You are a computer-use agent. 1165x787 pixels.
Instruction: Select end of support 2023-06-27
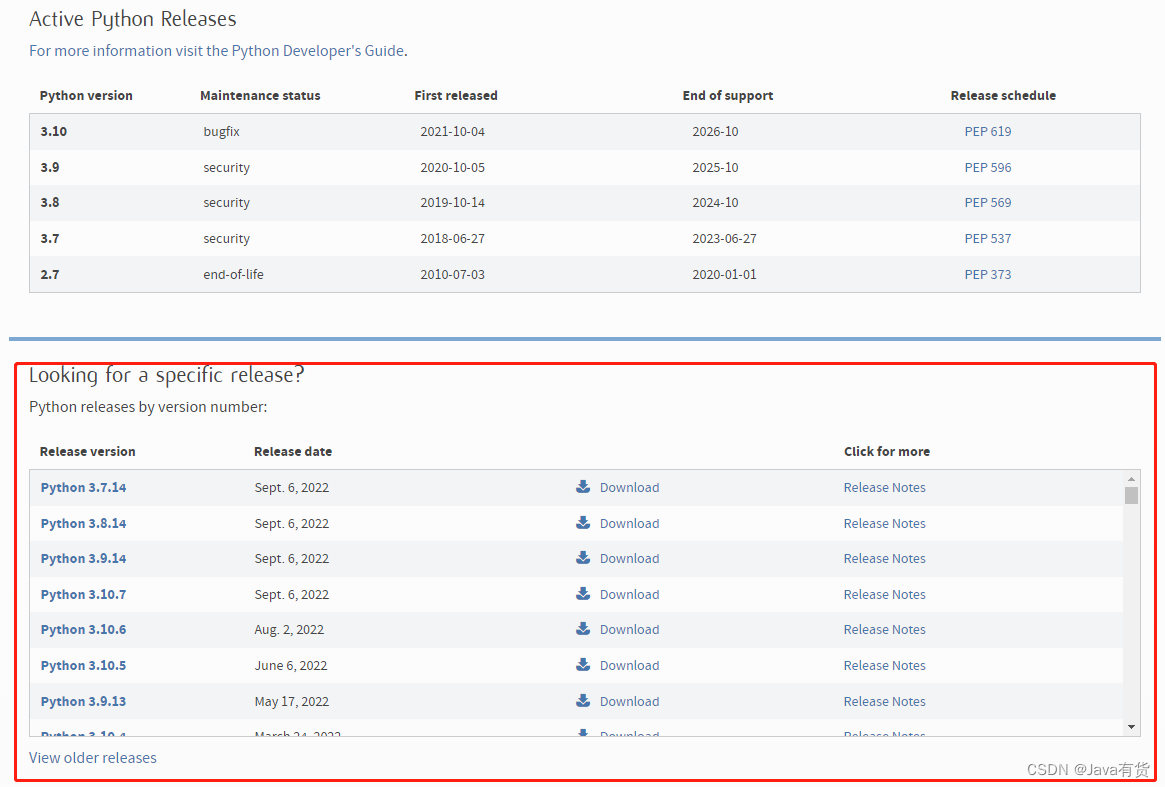tap(724, 239)
